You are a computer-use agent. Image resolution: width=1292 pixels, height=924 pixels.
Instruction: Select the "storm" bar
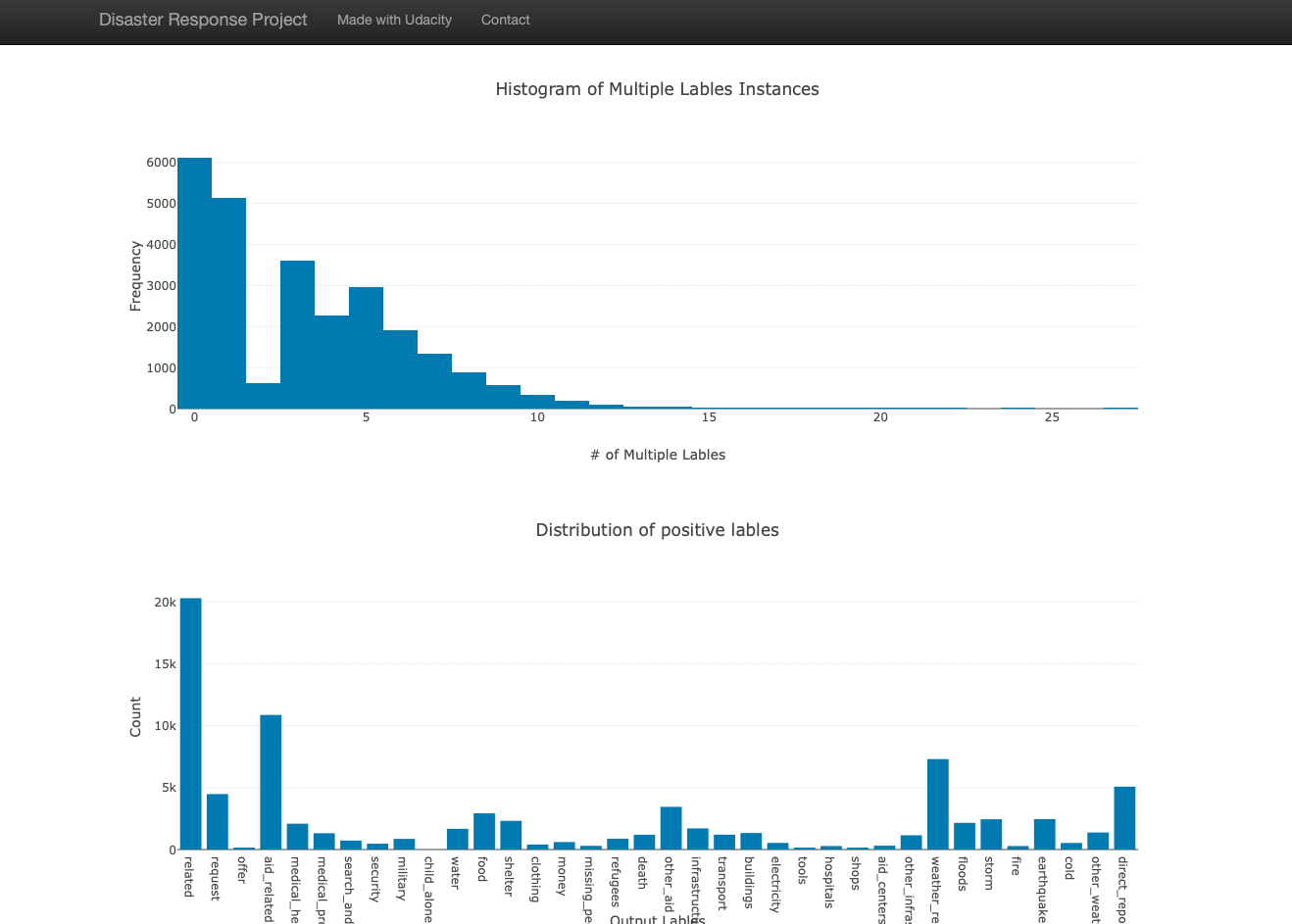click(x=989, y=833)
